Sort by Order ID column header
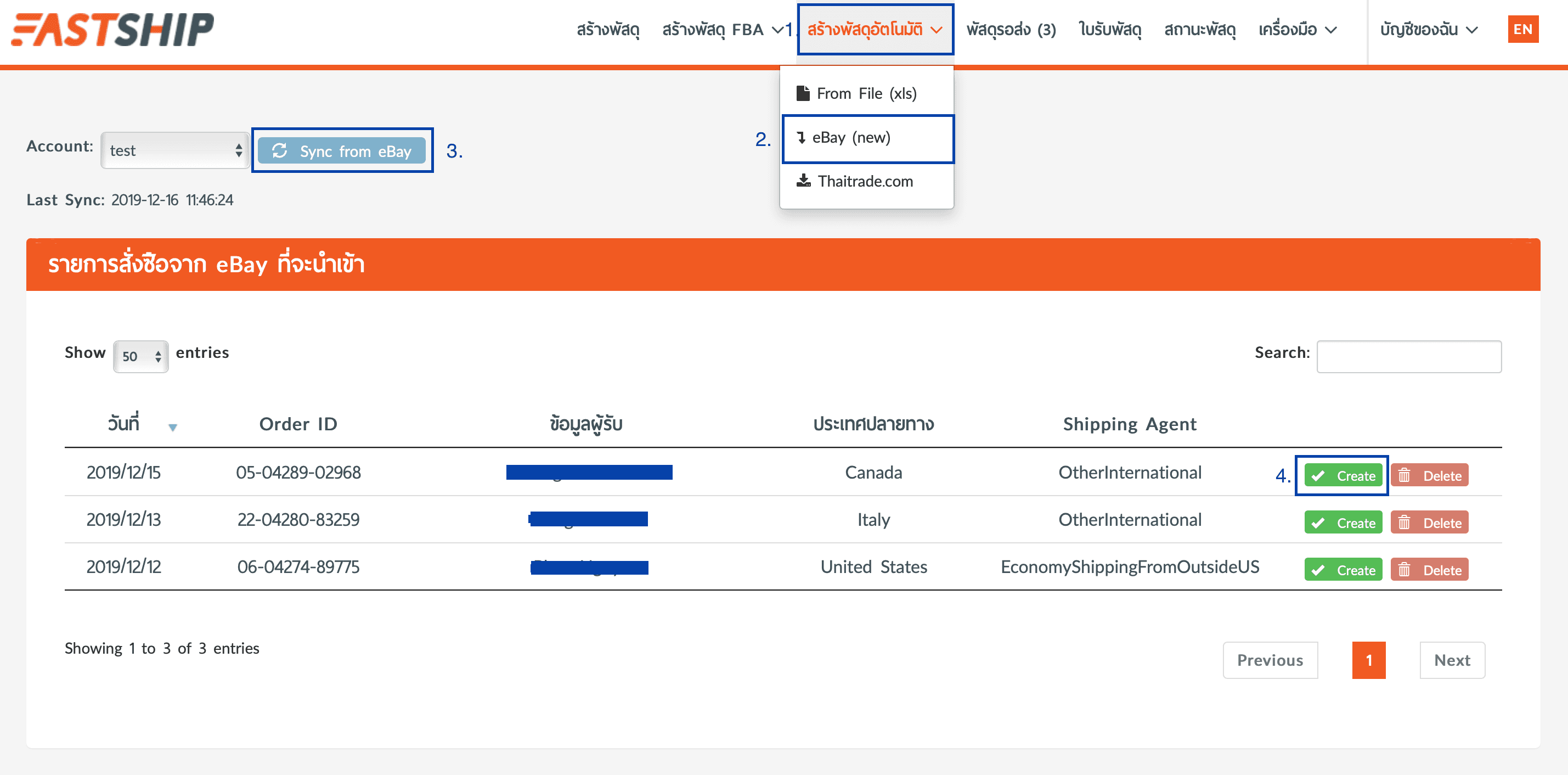 (x=298, y=424)
